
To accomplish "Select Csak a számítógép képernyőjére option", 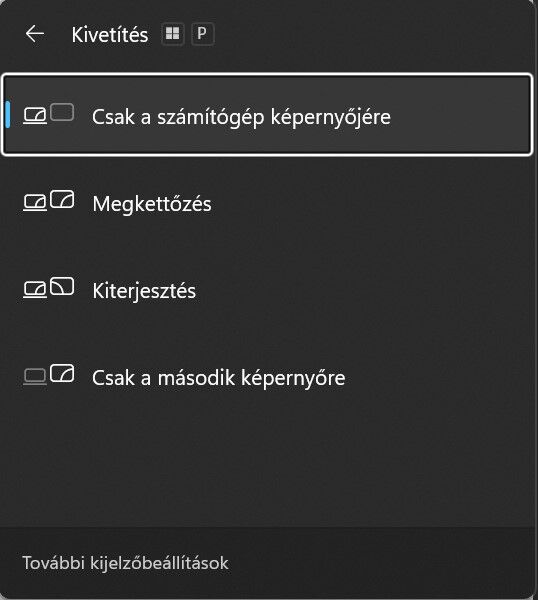I will 267,115.
